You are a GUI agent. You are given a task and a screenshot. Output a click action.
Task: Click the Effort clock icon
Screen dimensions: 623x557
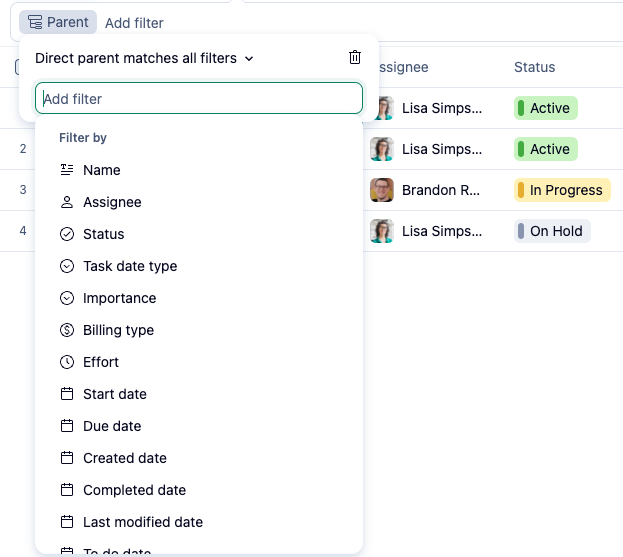point(67,362)
